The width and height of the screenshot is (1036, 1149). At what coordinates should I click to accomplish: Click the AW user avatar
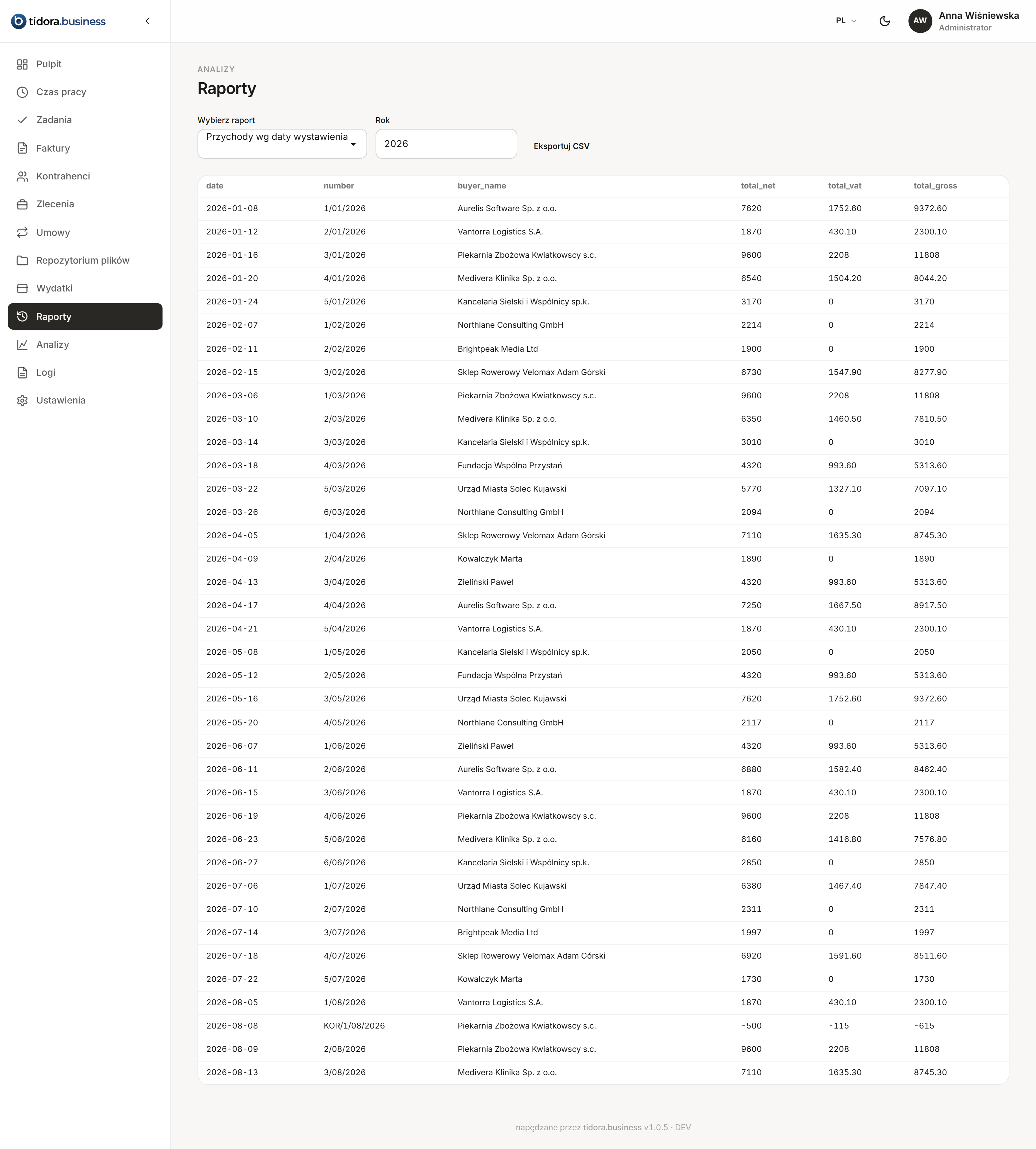click(920, 21)
